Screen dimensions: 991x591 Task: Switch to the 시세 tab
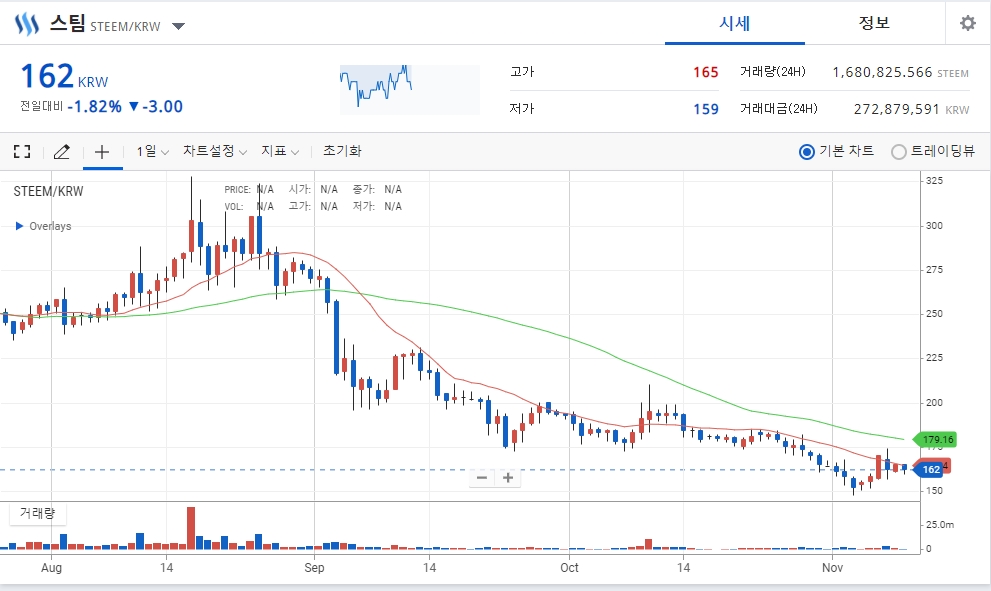[x=734, y=23]
